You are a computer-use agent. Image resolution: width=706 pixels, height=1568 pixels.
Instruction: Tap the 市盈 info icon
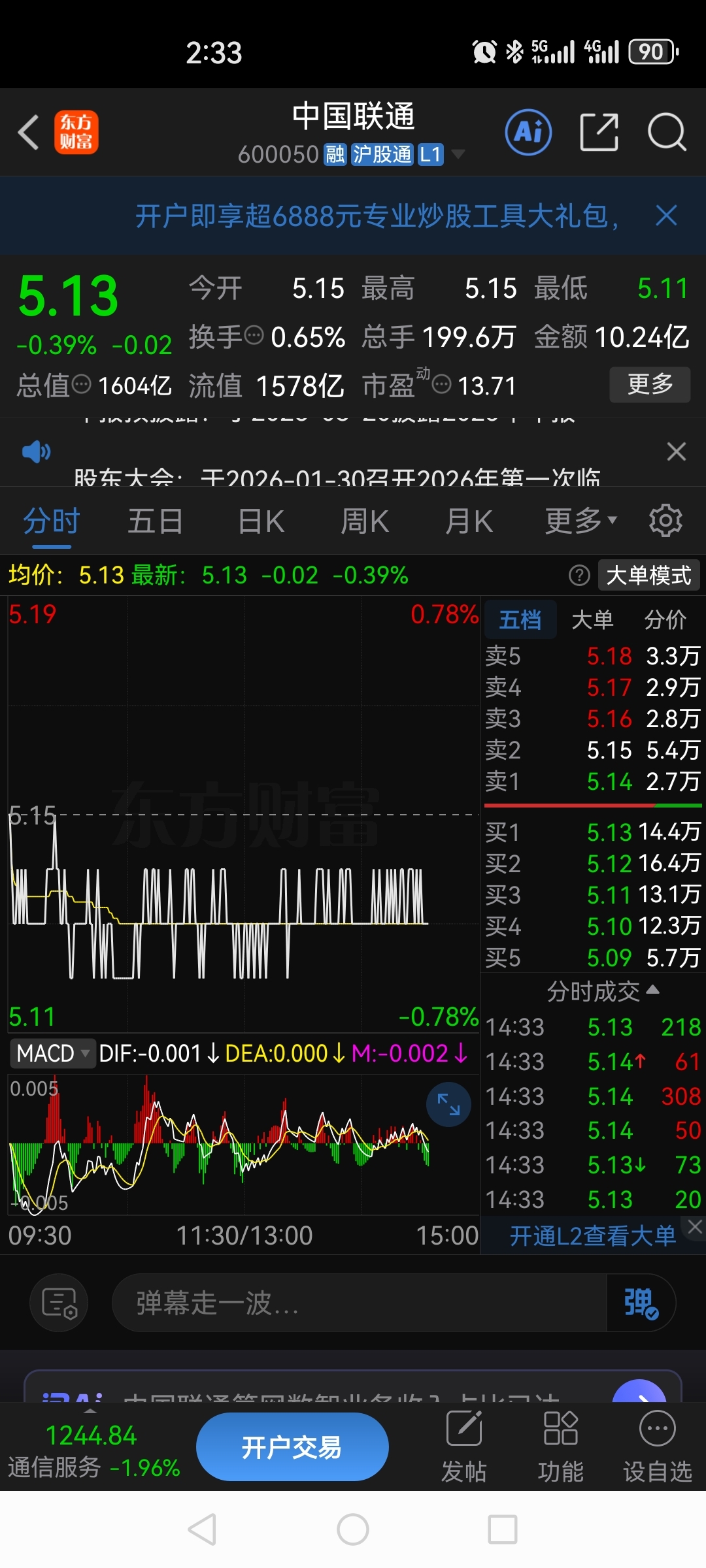point(442,384)
